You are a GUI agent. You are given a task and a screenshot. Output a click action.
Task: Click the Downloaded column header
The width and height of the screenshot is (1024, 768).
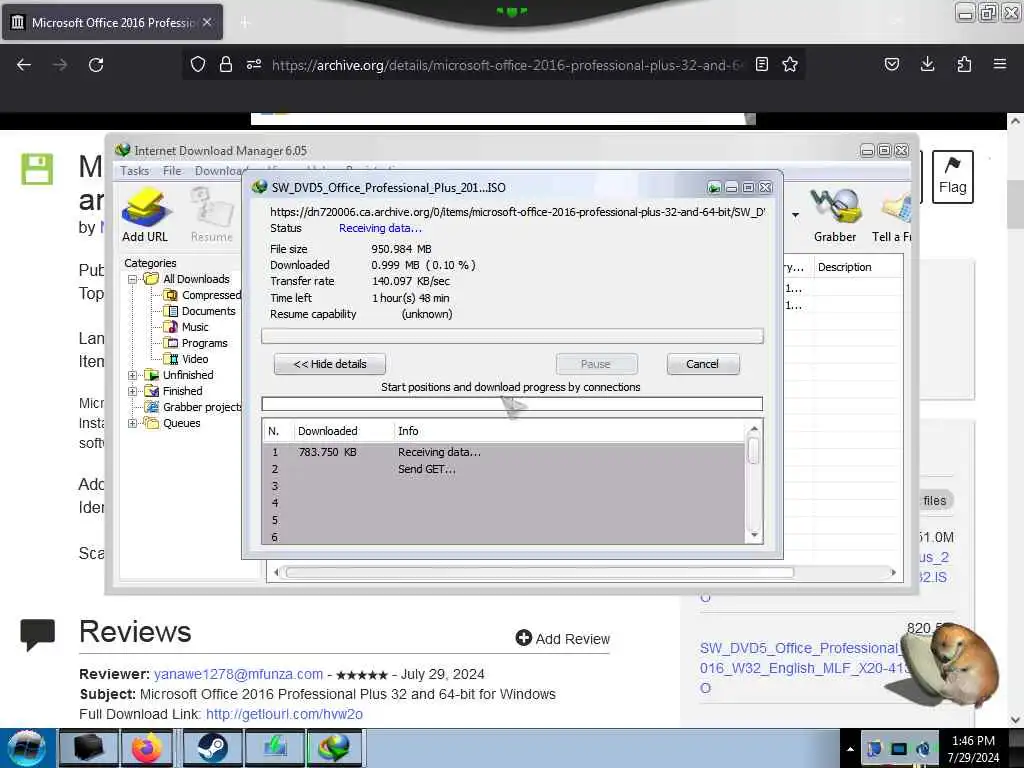[343, 431]
